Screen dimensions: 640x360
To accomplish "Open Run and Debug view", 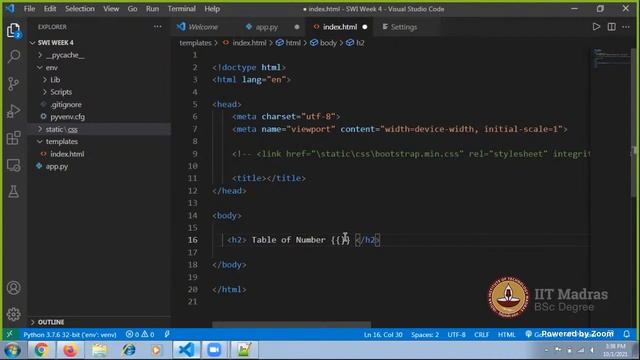I will point(13,111).
